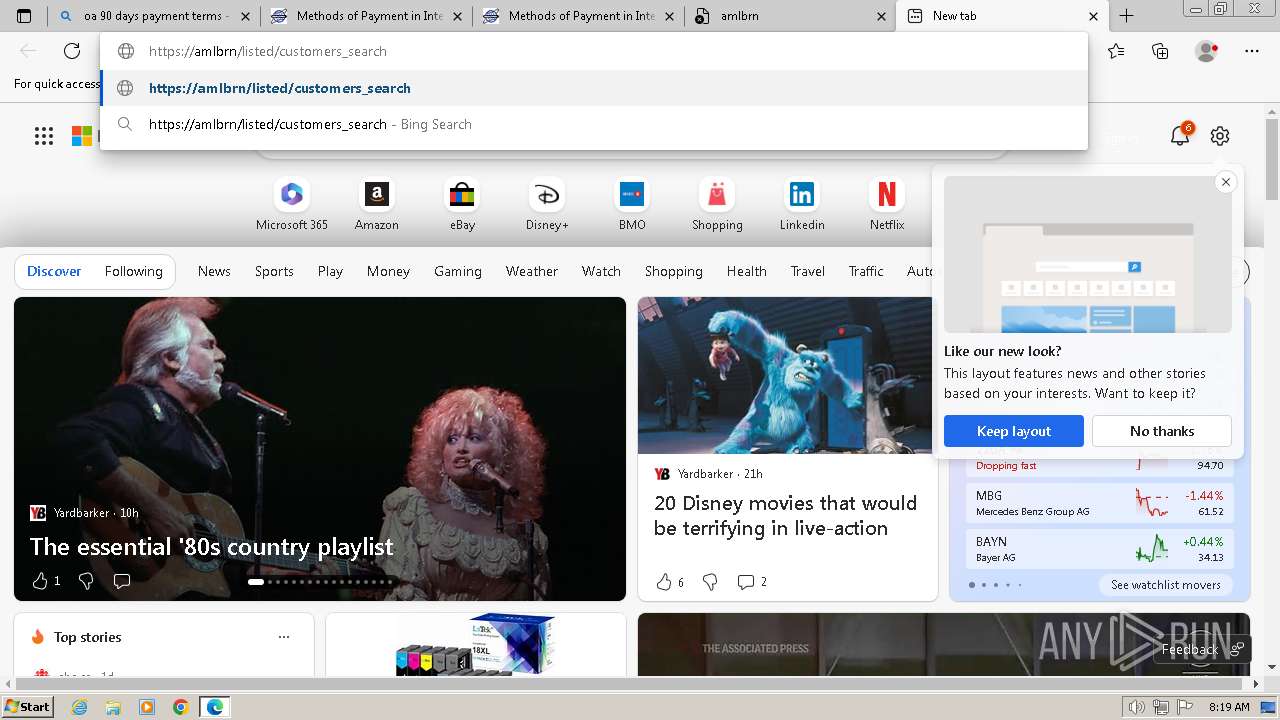This screenshot has width=1280, height=720.
Task: Open the Play category
Action: click(x=330, y=271)
